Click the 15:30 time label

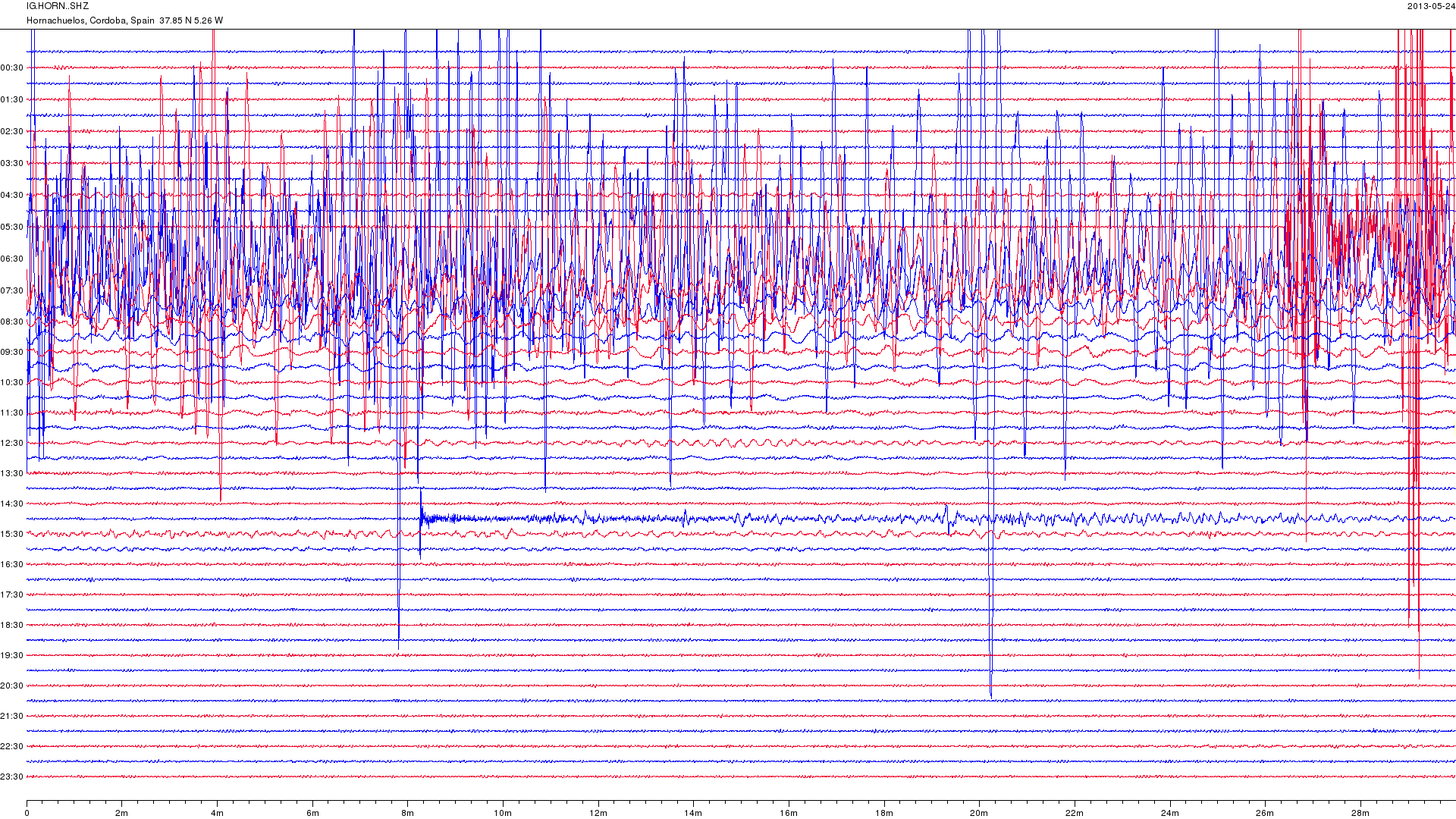[x=12, y=535]
